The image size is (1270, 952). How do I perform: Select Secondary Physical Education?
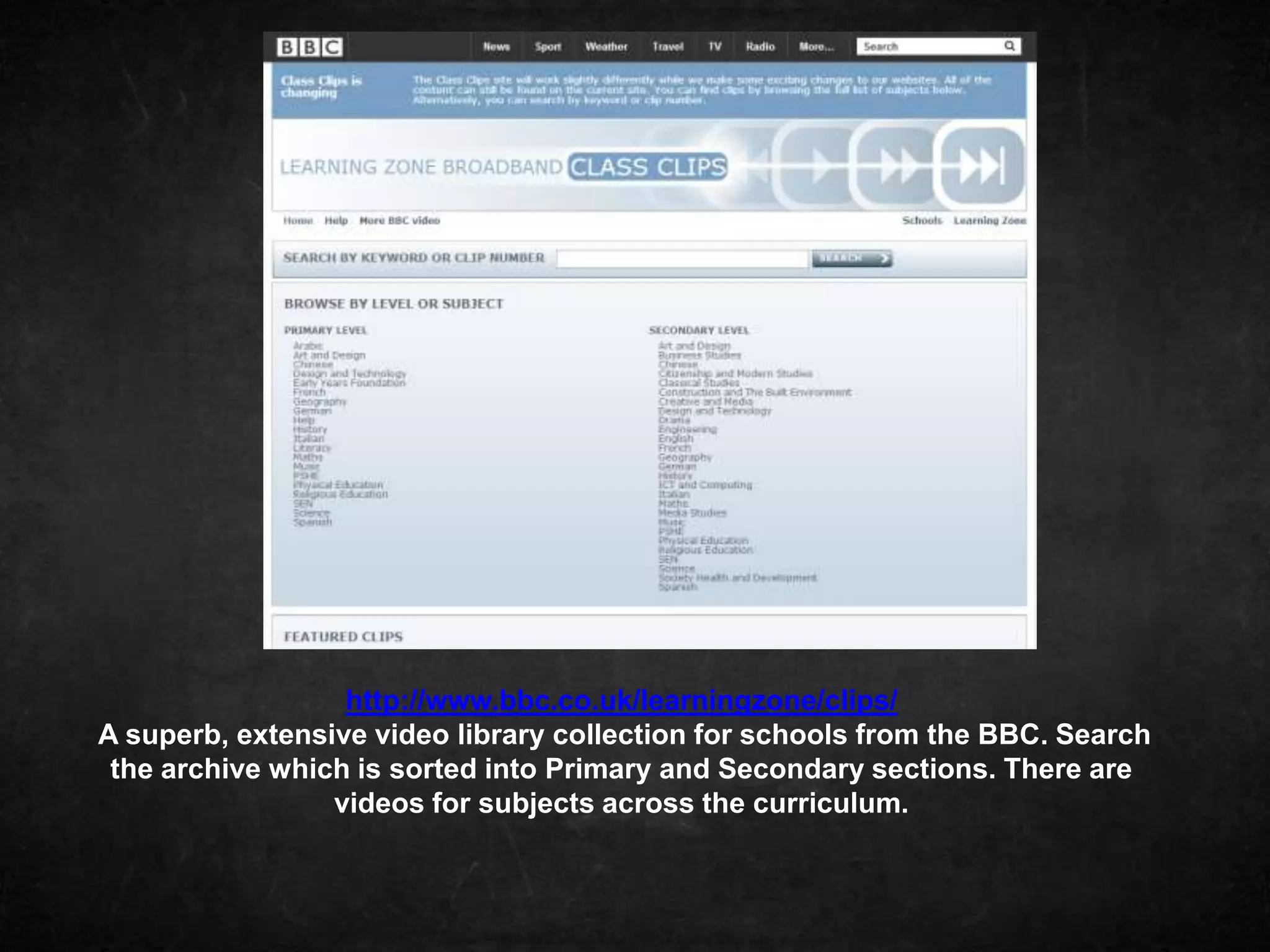(x=703, y=540)
